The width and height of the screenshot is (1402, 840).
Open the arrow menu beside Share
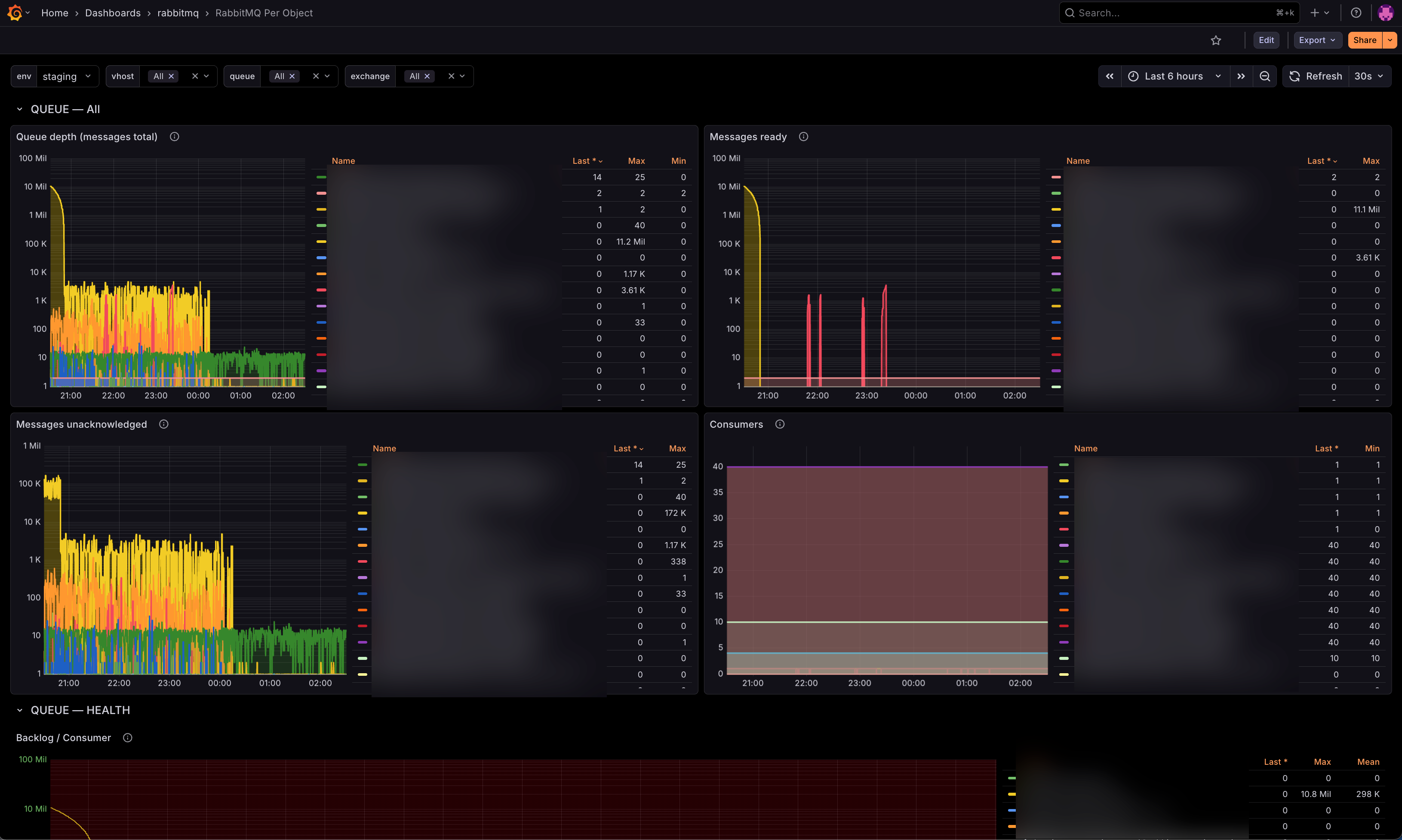pos(1390,40)
